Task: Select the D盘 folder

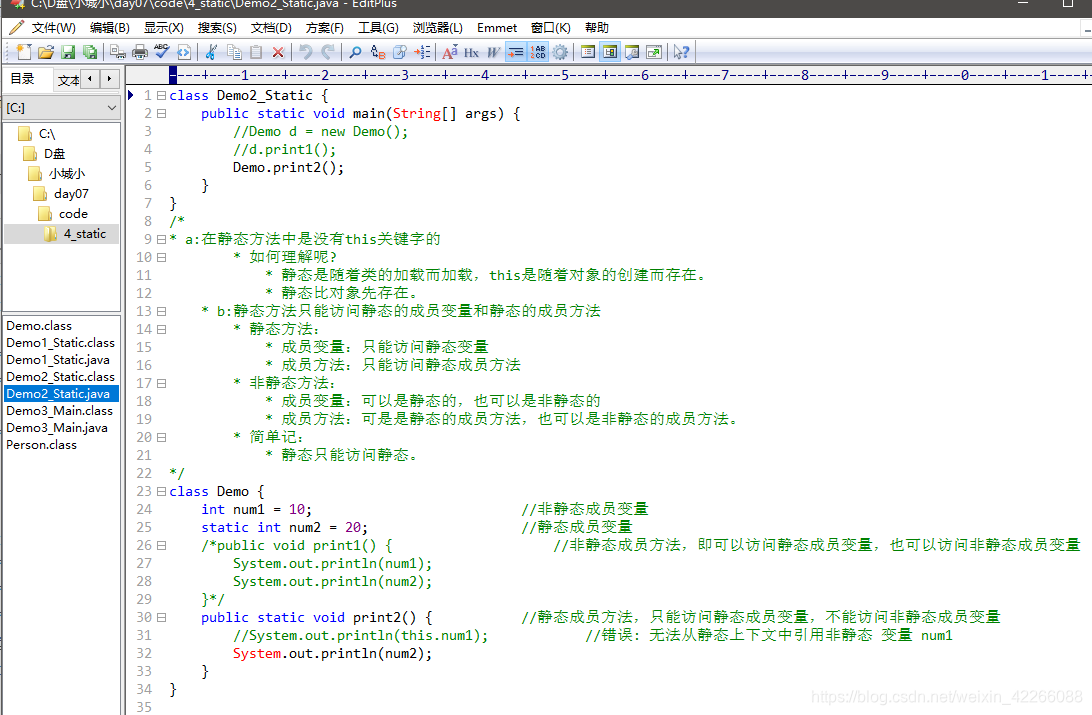Action: (x=54, y=154)
